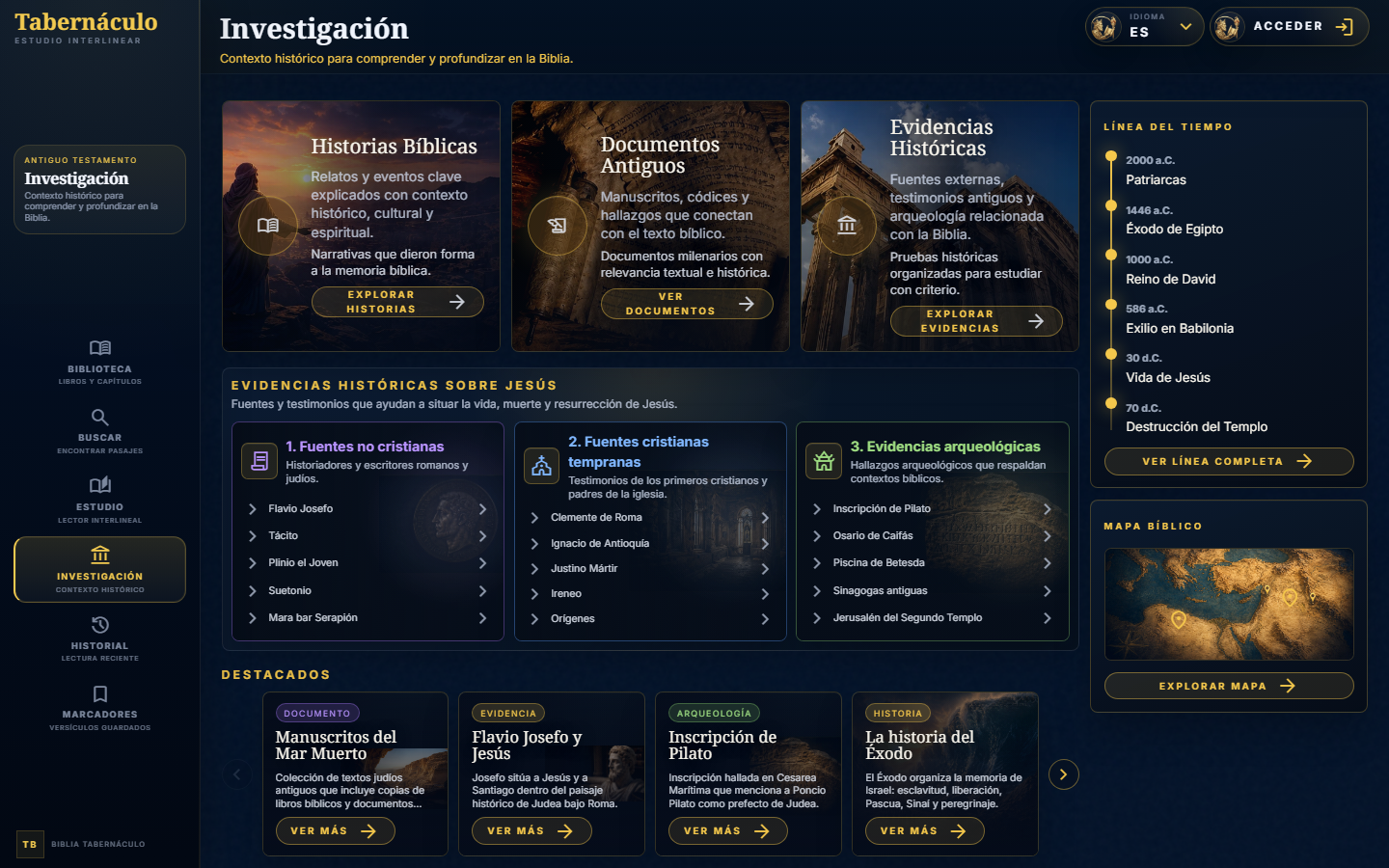
Task: Click the HISTORIA tag on Éxodo card
Action: tap(898, 714)
